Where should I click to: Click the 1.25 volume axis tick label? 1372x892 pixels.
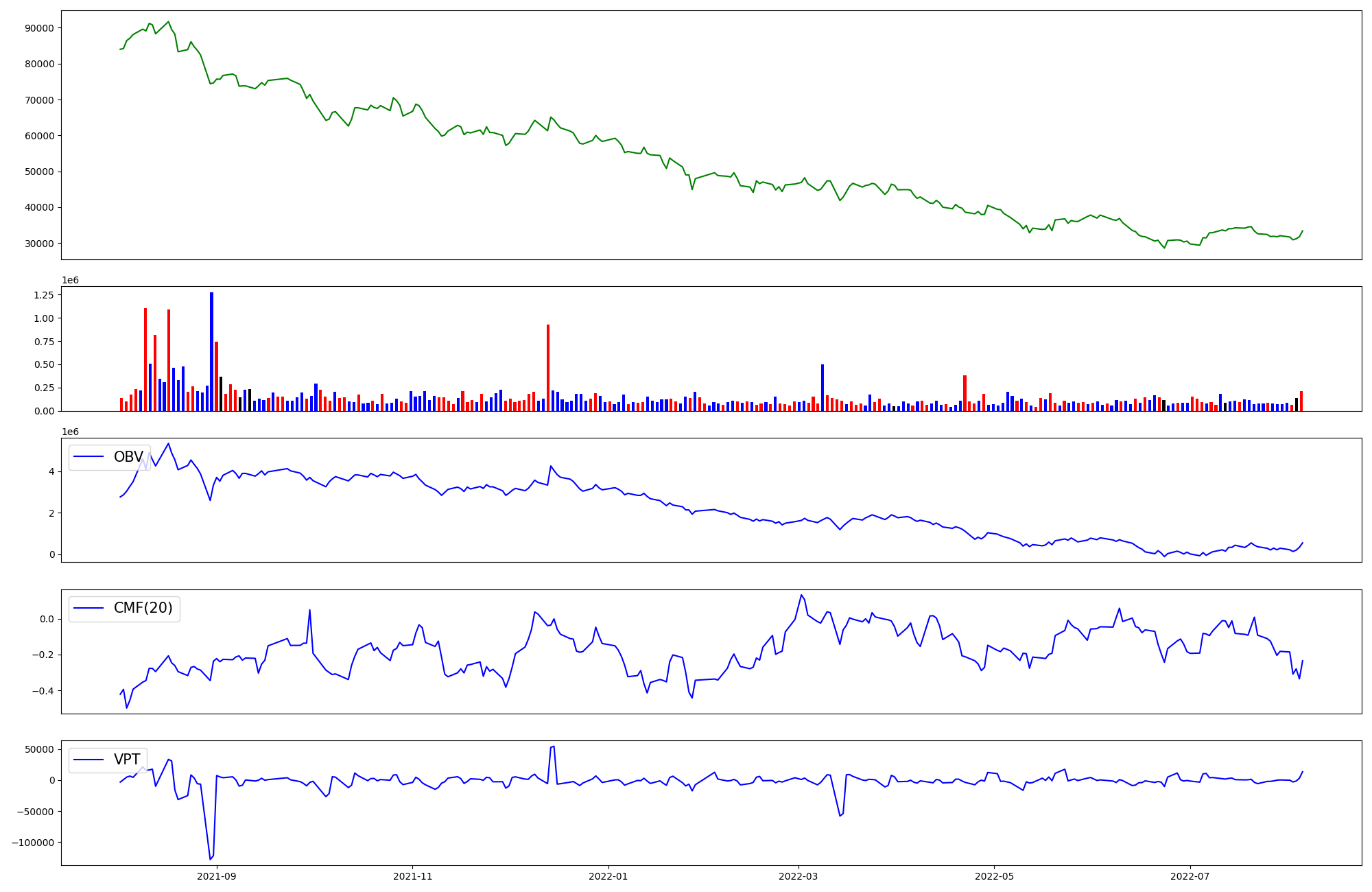tap(44, 295)
